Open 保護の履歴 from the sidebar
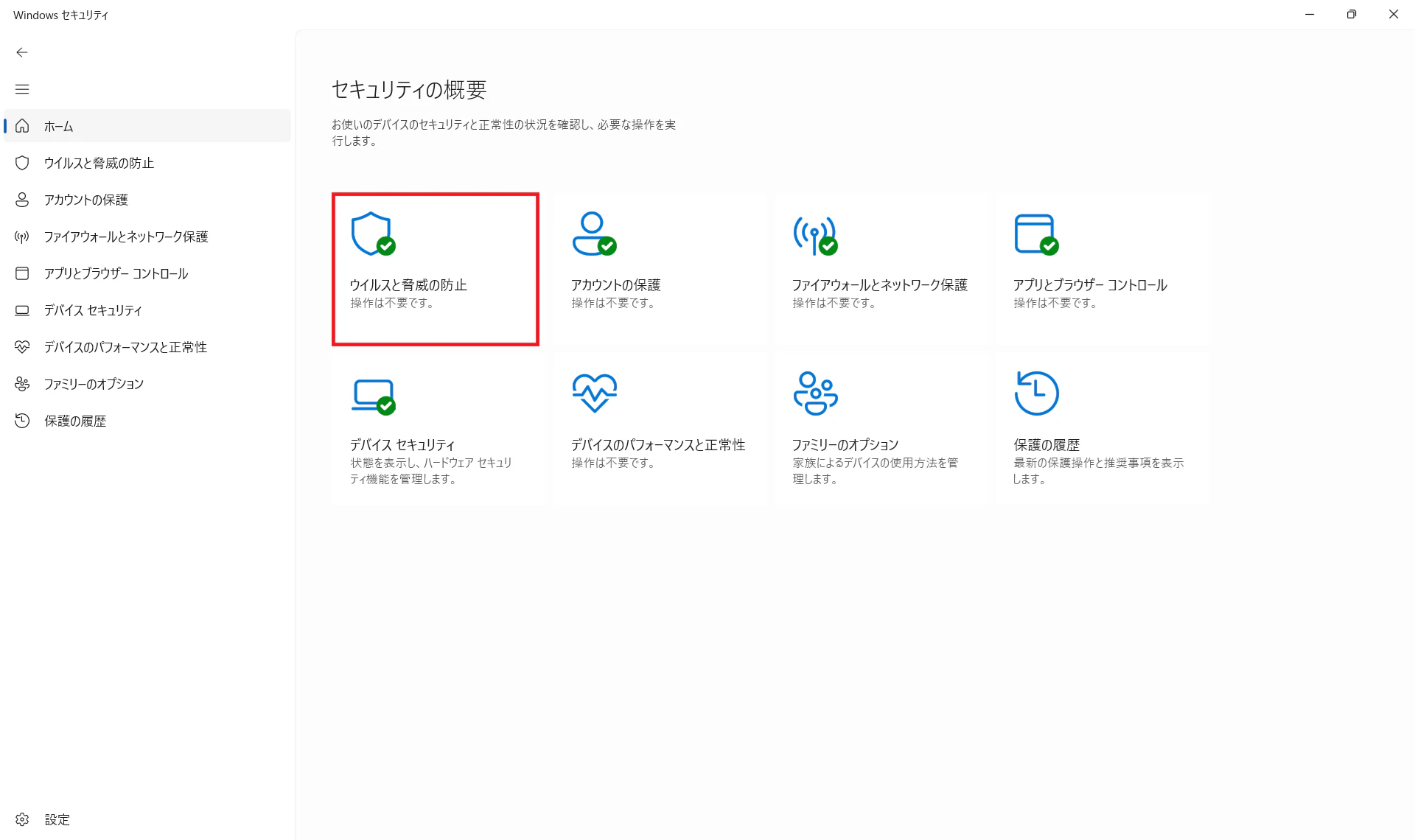The image size is (1415, 840). [x=147, y=421]
